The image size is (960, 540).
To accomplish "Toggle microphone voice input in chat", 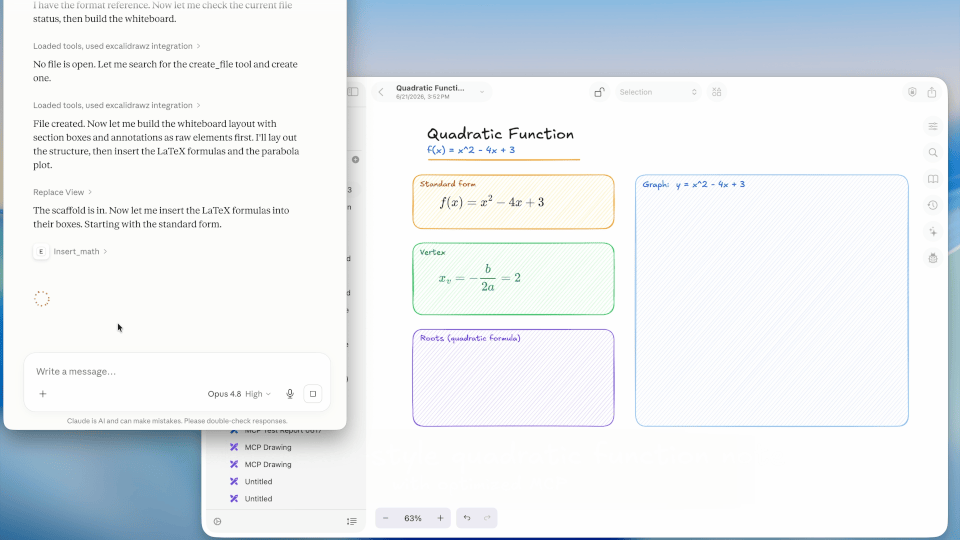I will (x=290, y=394).
